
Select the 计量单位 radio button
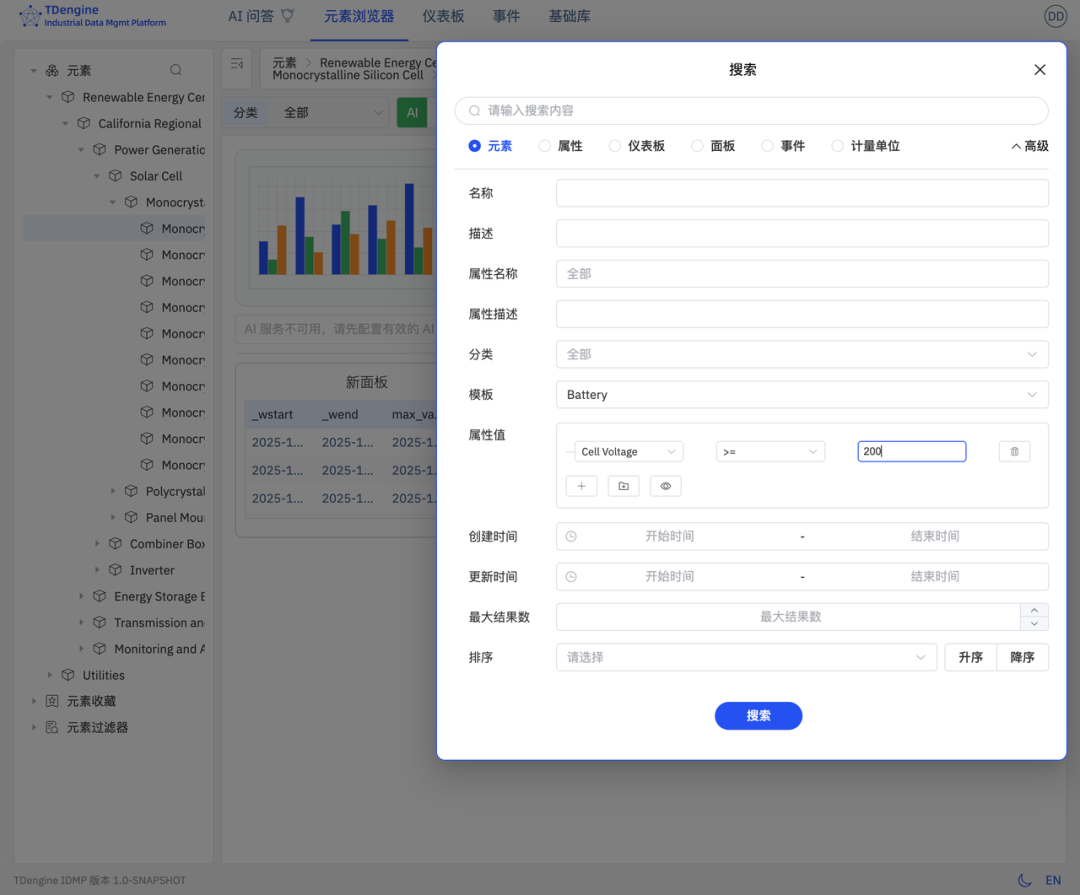pos(838,145)
